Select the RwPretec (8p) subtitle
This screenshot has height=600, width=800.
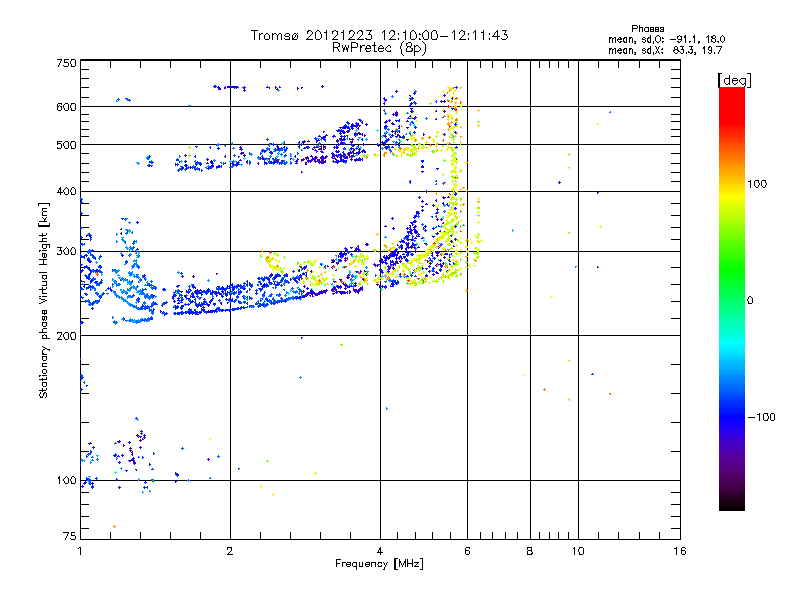(x=379, y=47)
